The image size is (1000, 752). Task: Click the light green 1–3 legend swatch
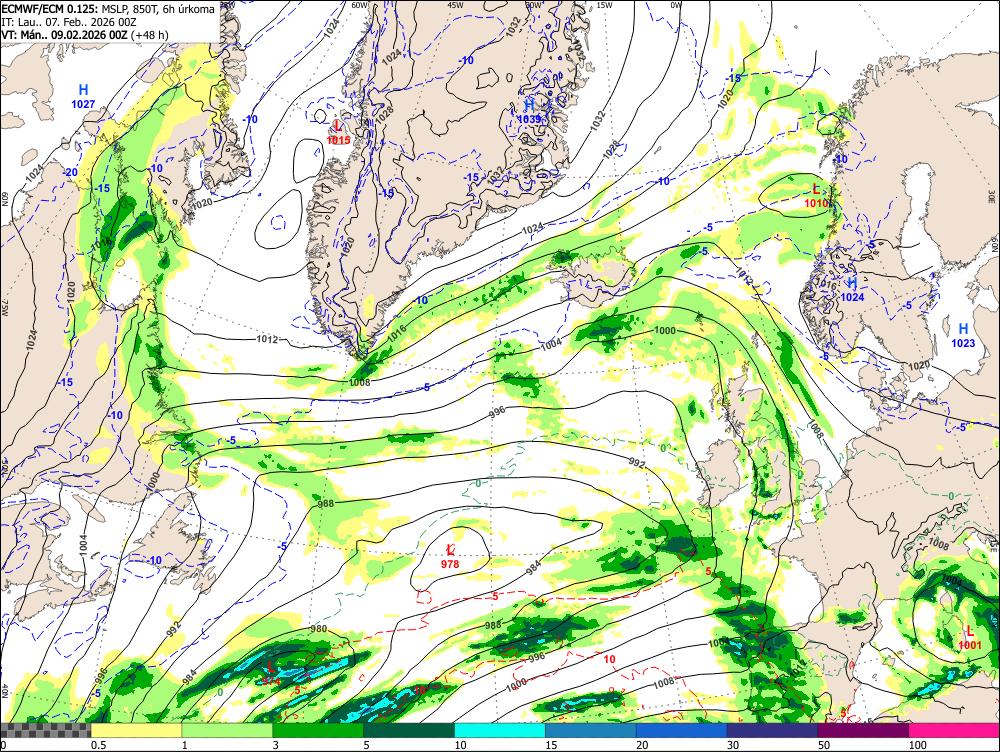(227, 730)
